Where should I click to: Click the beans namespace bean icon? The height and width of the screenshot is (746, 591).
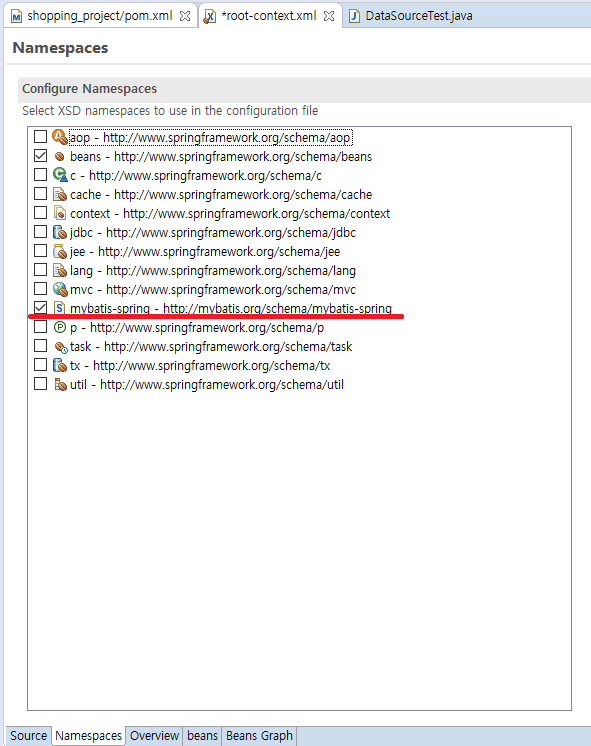point(59,156)
